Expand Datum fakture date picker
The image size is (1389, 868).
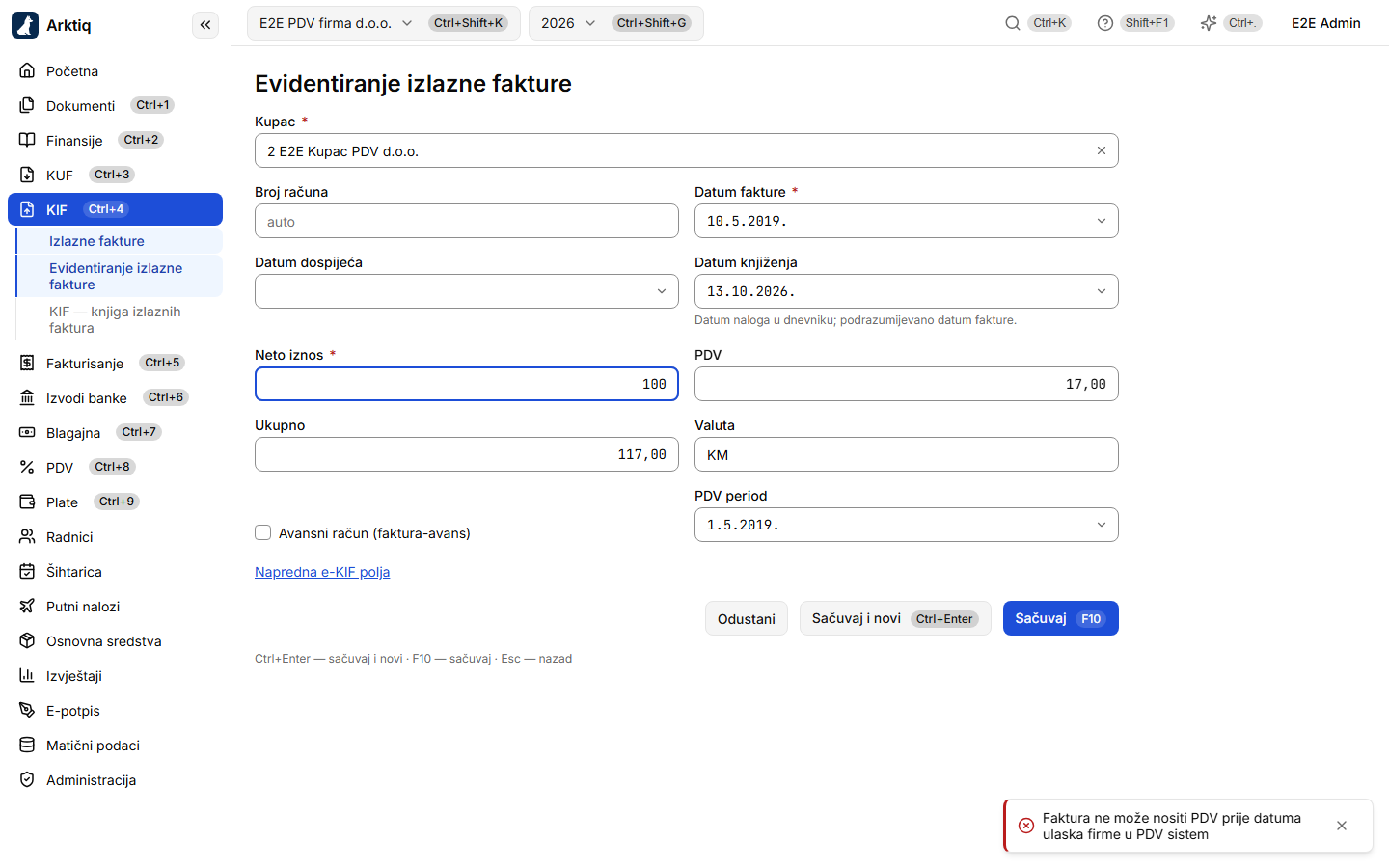1102,221
